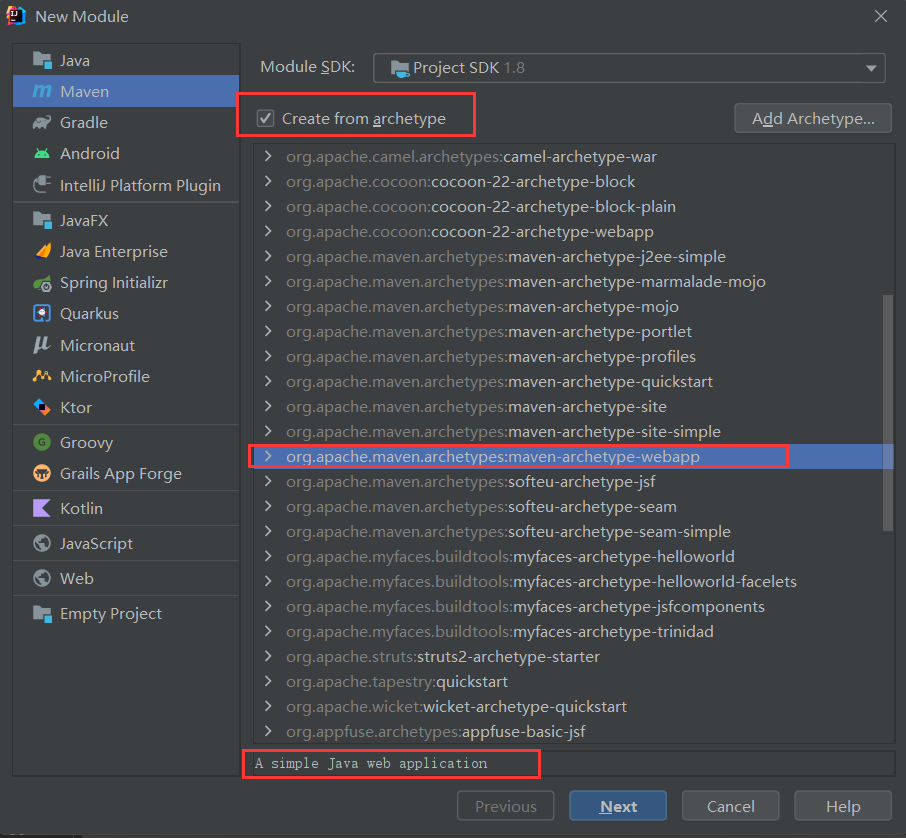Choose Java Enterprise in the list

(126, 251)
